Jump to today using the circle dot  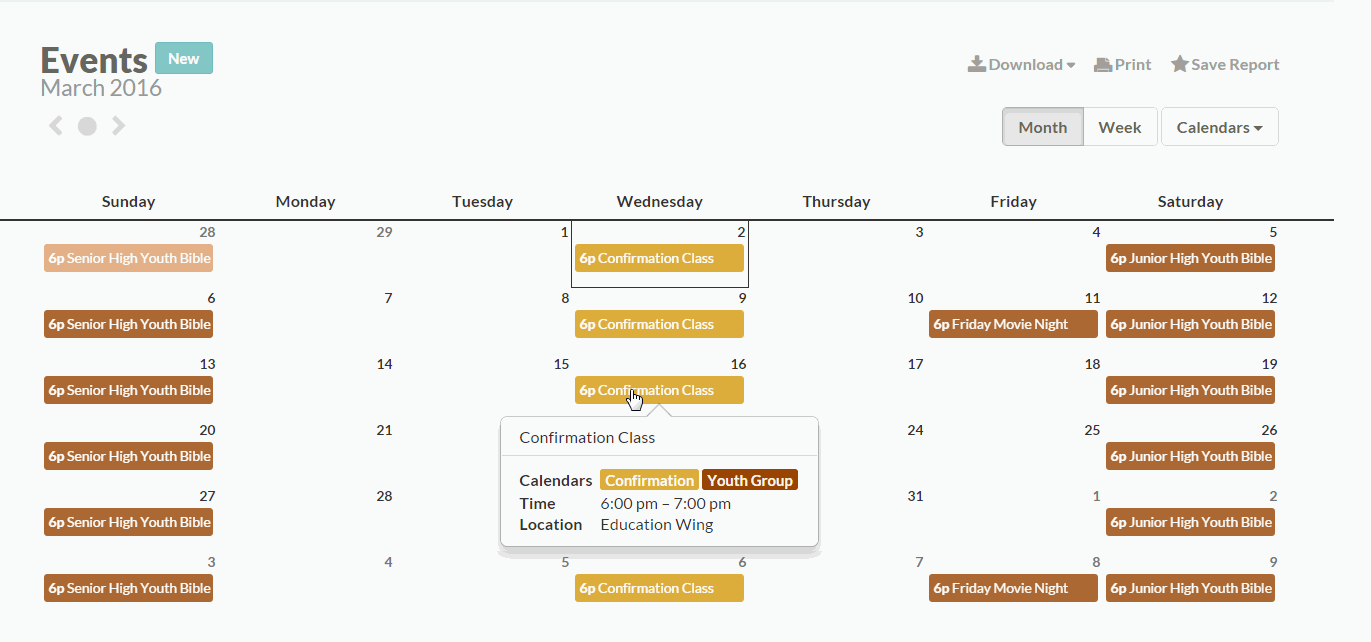point(87,125)
